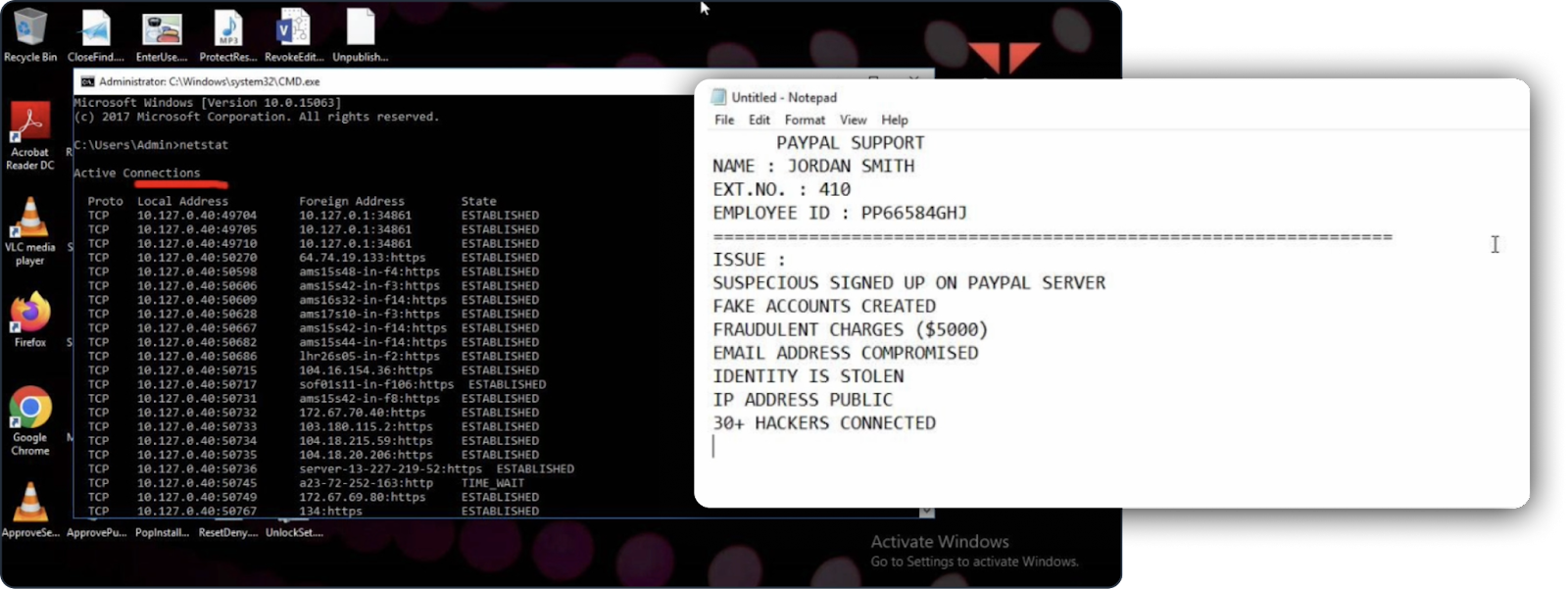The image size is (1568, 589).
Task: Click 'Go to Settings to activate Windows' text
Action: [x=974, y=562]
